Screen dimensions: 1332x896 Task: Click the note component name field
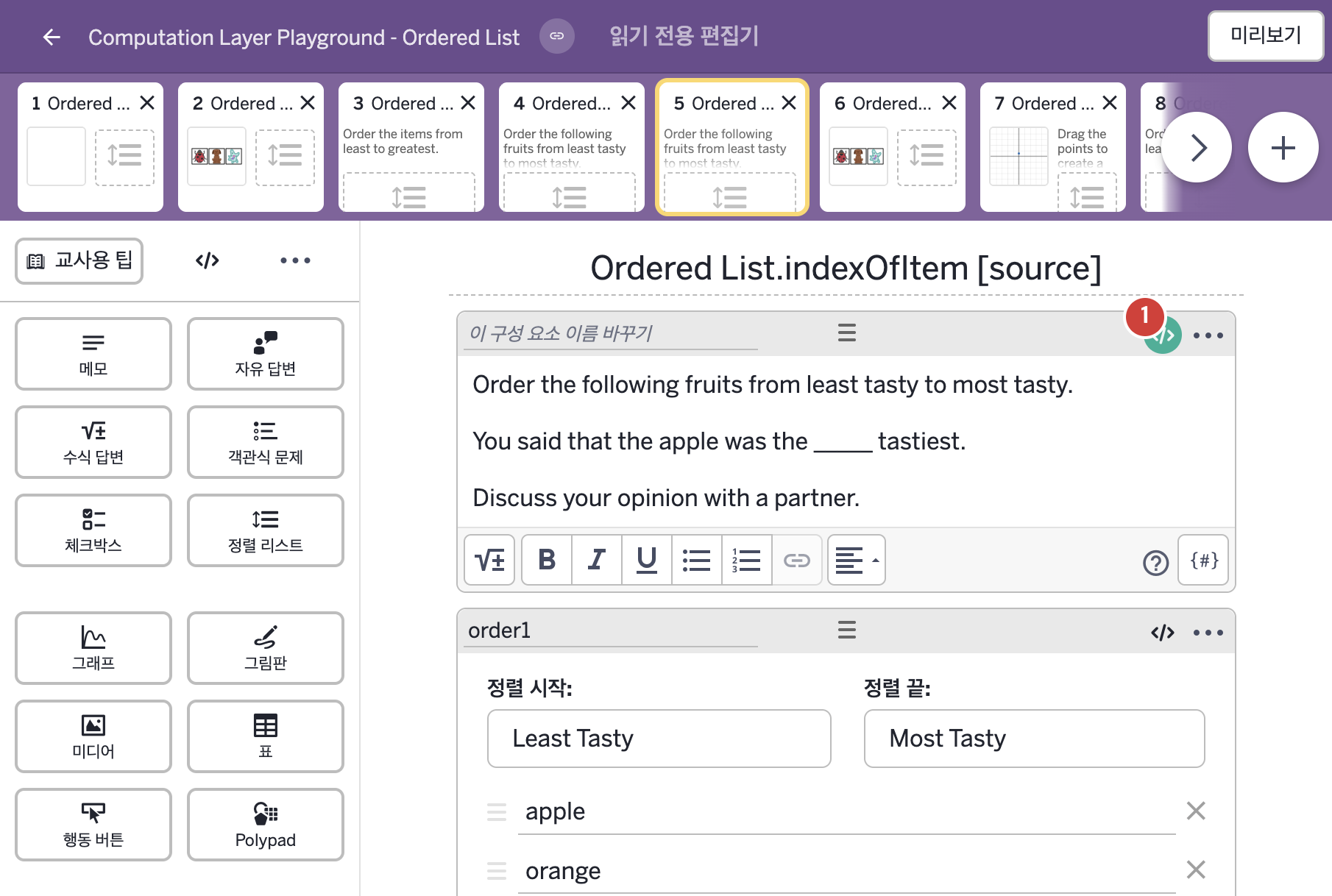tap(611, 333)
